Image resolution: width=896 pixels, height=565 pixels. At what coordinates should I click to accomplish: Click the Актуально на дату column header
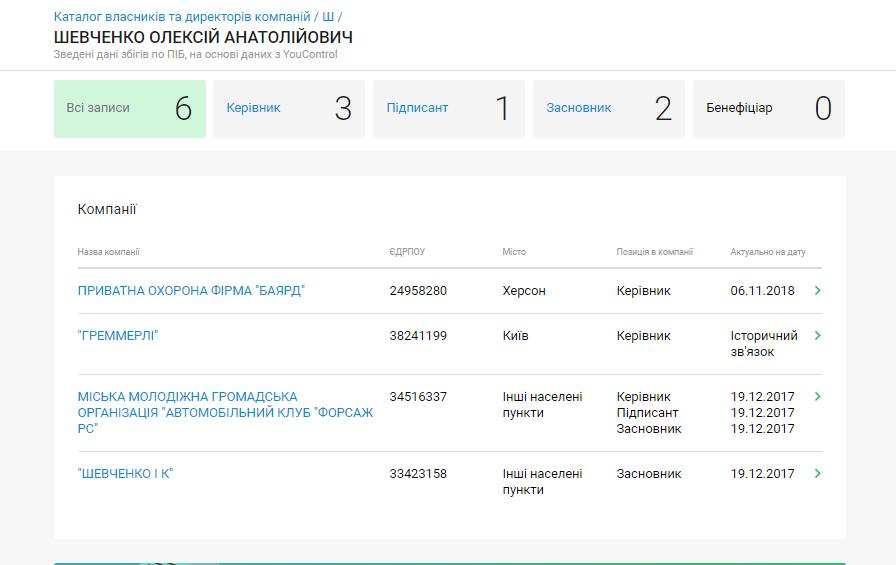pyautogui.click(x=767, y=252)
